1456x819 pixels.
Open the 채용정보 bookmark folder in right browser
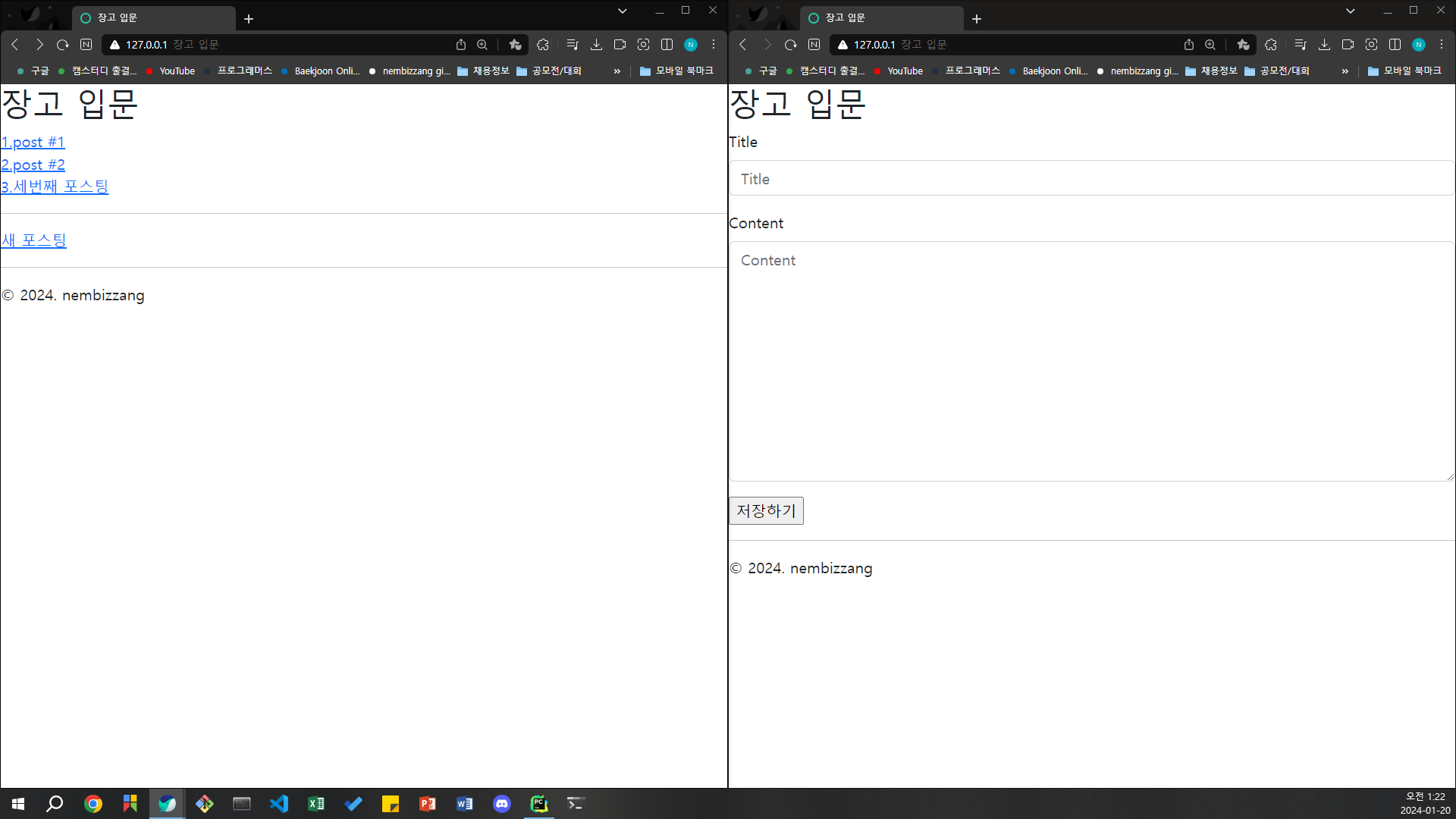[1211, 71]
